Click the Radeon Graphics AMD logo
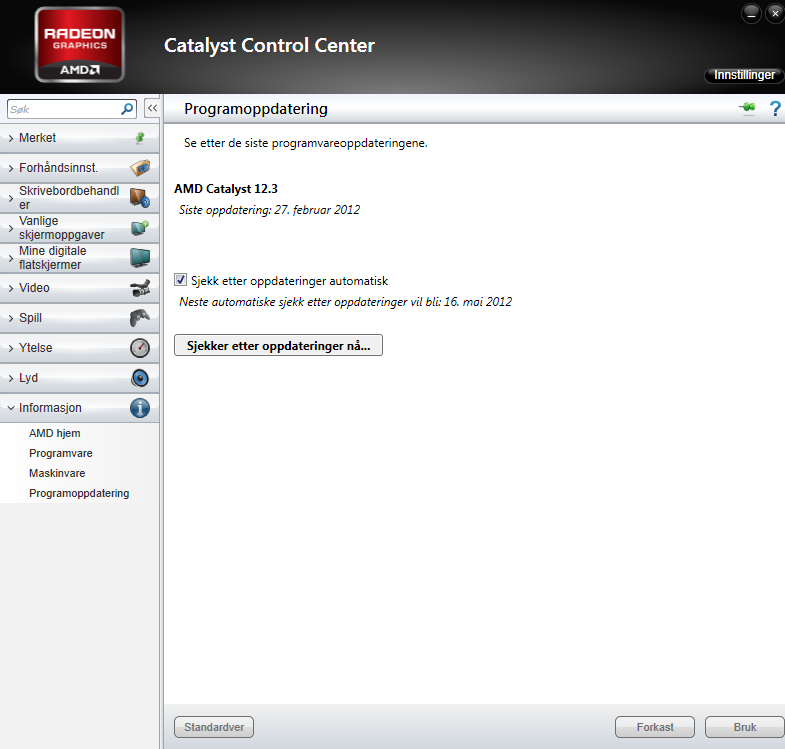 pyautogui.click(x=80, y=45)
